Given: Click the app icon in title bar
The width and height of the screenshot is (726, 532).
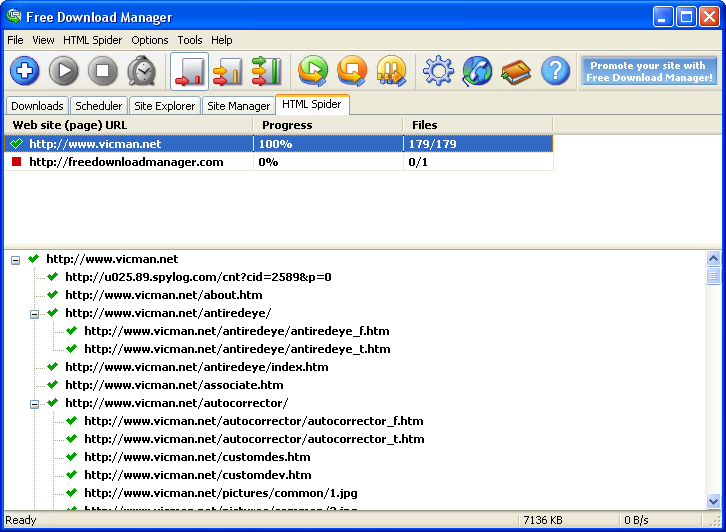Looking at the screenshot, I should (13, 16).
